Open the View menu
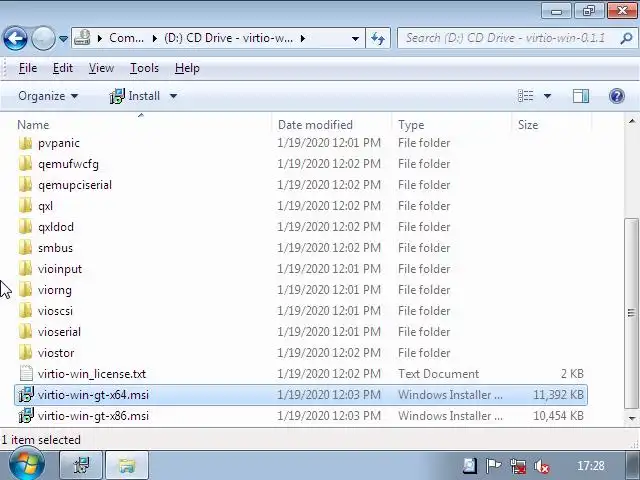This screenshot has width=640, height=480. tap(101, 68)
